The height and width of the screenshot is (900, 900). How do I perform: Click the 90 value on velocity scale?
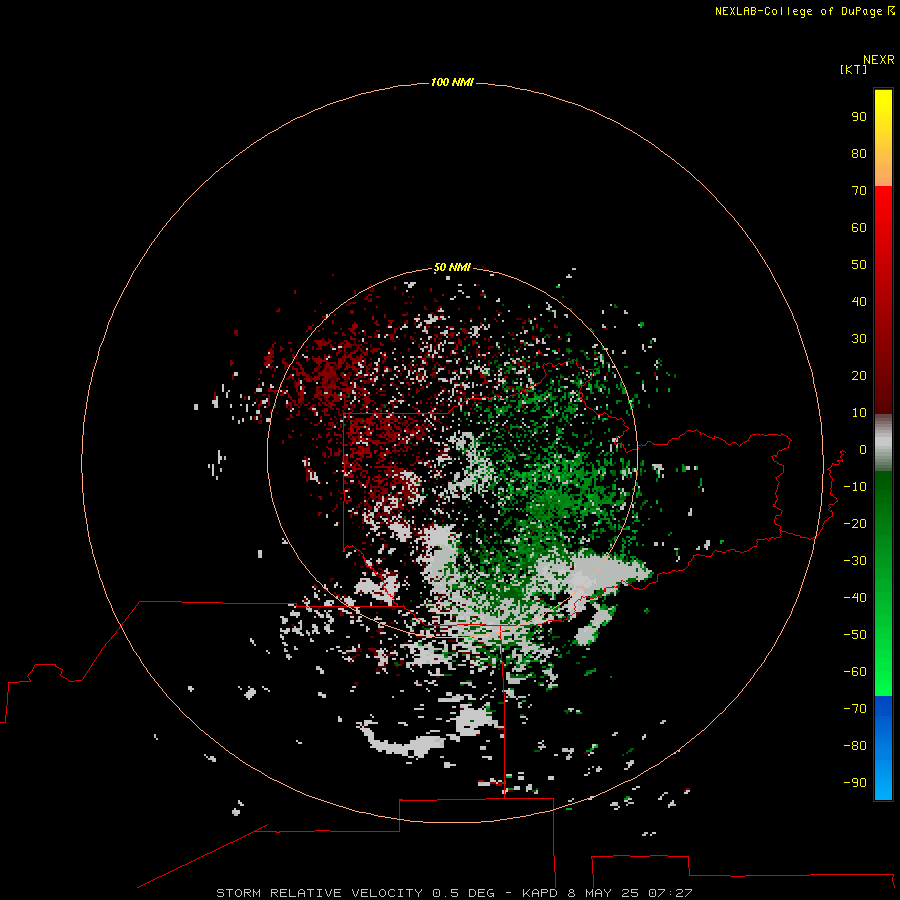click(x=859, y=117)
